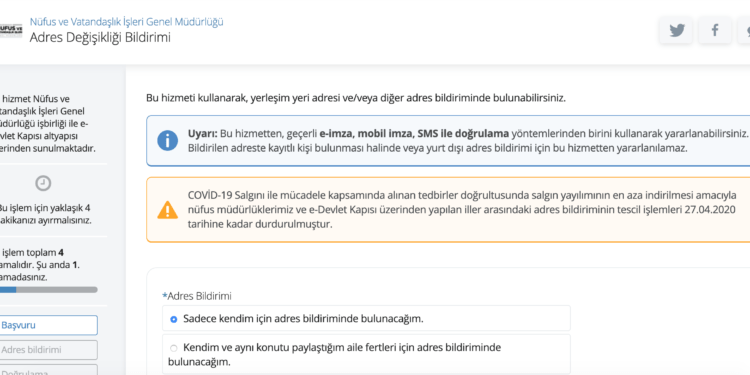The width and height of the screenshot is (750, 375).
Task: Click the orange warning triangle icon
Action: [167, 210]
